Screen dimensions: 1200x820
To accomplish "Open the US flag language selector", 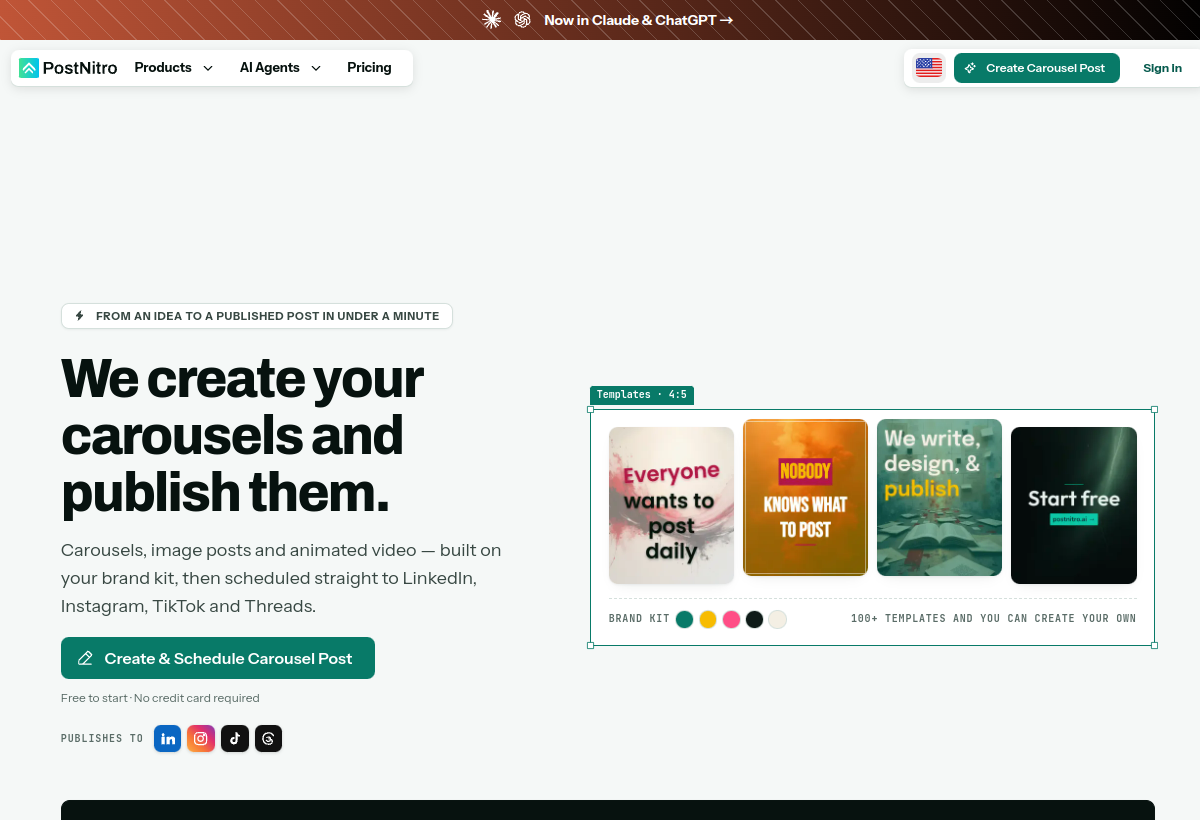I will pyautogui.click(x=929, y=68).
